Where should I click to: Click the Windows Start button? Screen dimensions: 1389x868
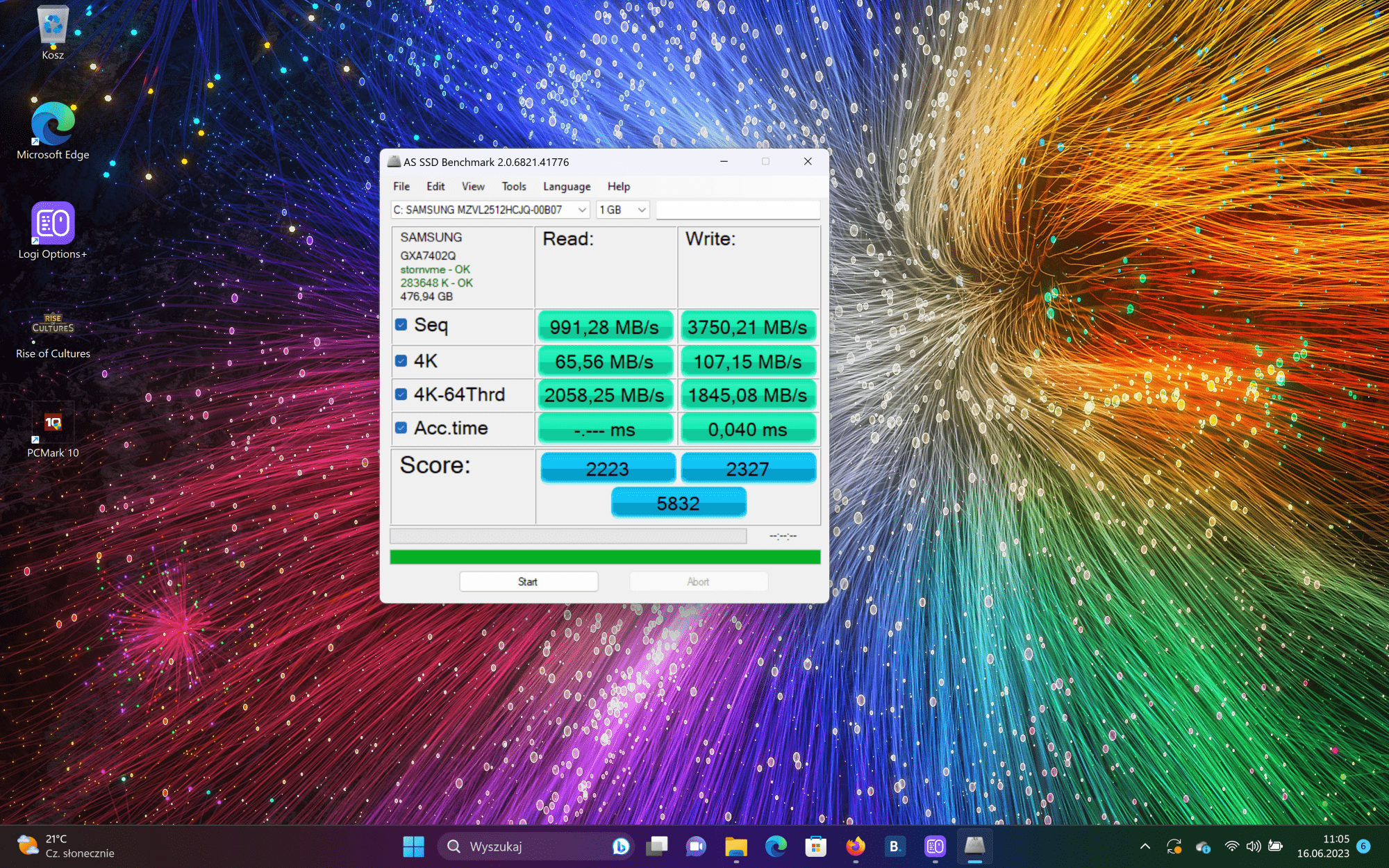pos(414,846)
